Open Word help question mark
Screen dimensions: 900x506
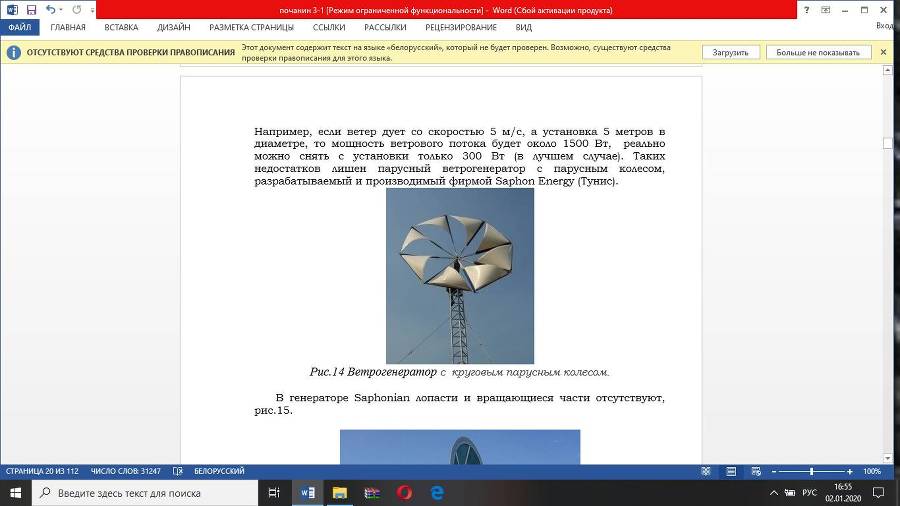(x=806, y=10)
